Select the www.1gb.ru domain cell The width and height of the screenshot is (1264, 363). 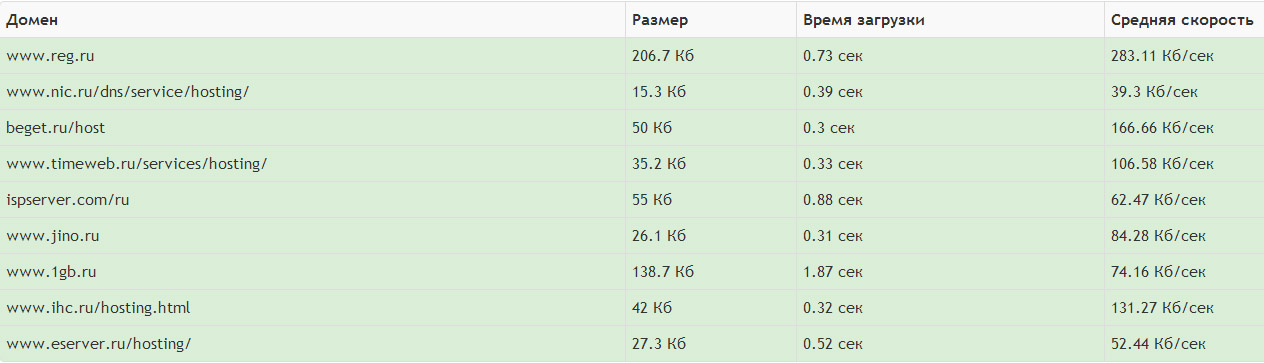point(313,272)
